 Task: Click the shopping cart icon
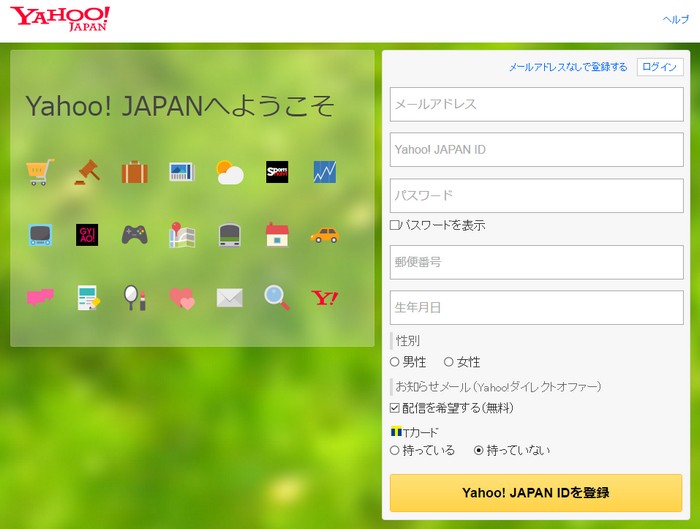(40, 172)
